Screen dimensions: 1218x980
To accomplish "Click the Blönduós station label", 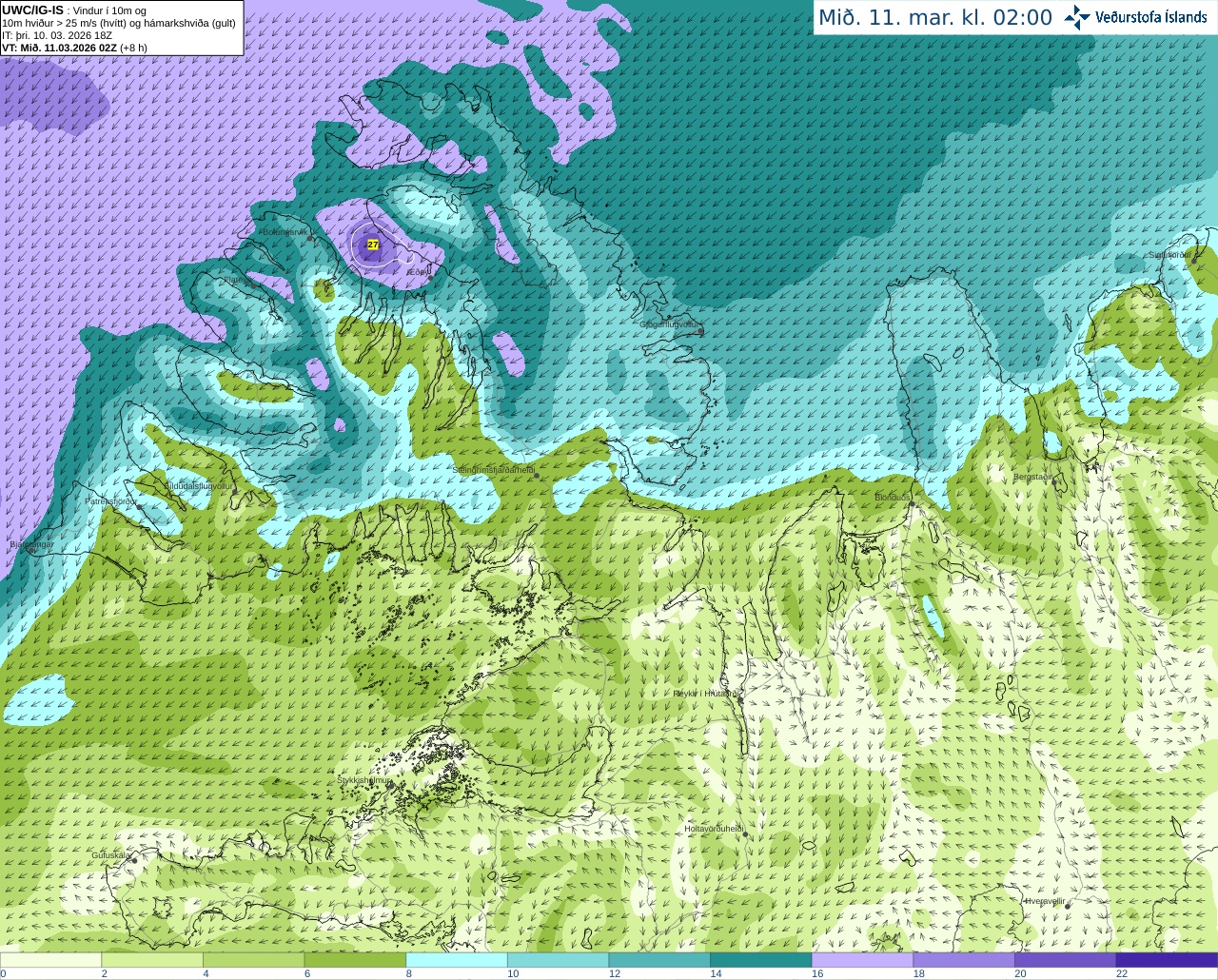I will click(x=893, y=498).
